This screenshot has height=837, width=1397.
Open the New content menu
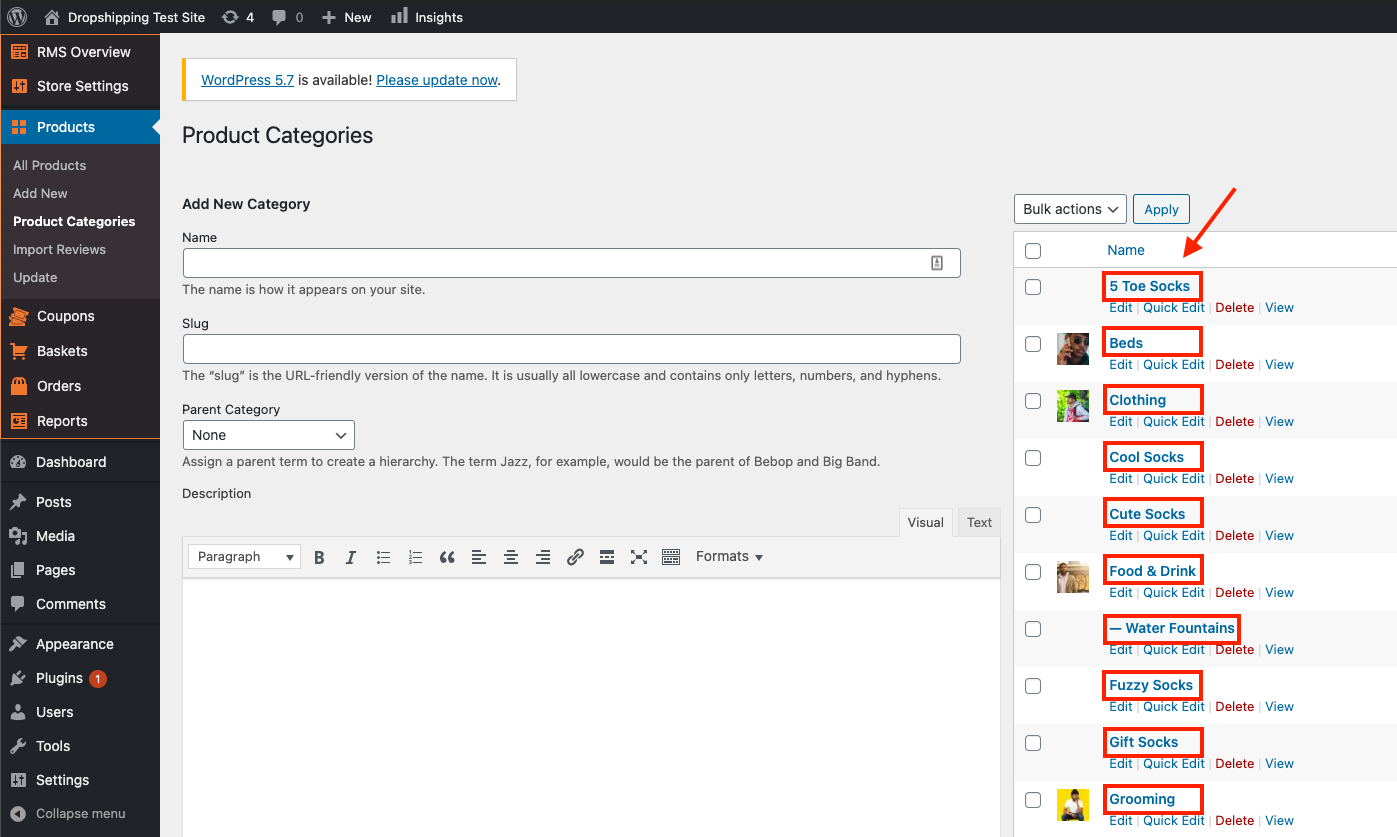(346, 17)
